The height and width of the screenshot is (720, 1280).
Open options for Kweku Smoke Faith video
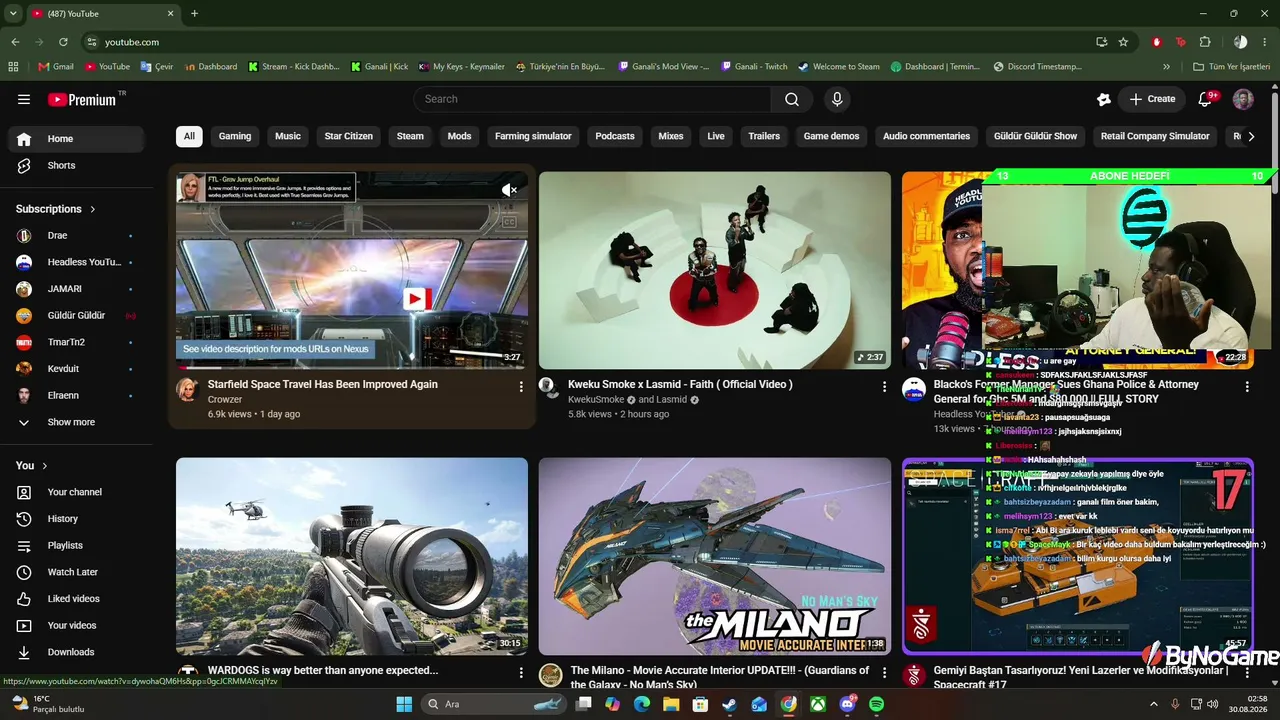[x=884, y=386]
